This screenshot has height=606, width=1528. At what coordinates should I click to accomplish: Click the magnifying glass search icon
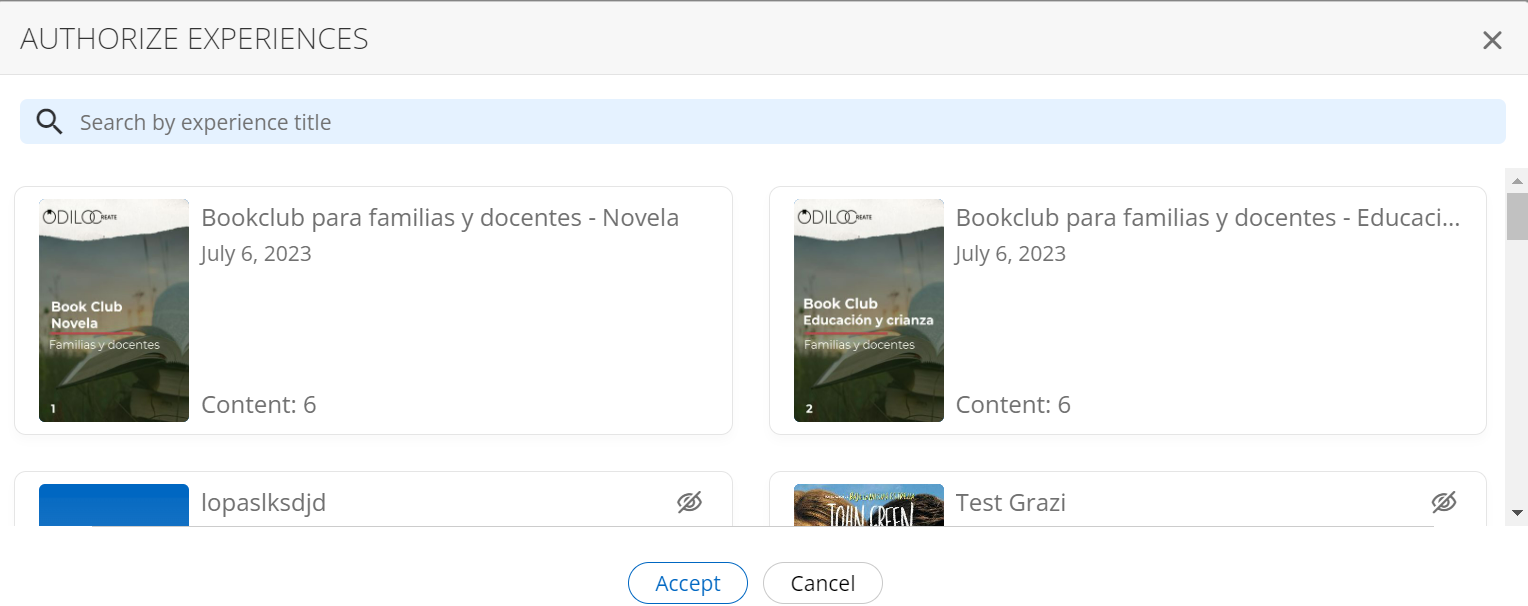coord(50,122)
